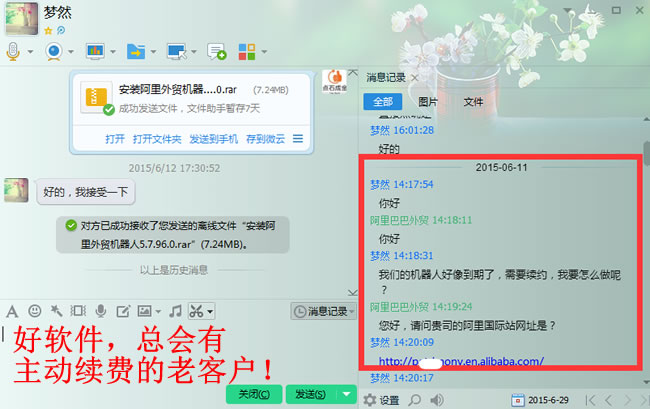This screenshot has height=409, width=650.
Task: Click the music note icon
Action: pyautogui.click(x=175, y=311)
